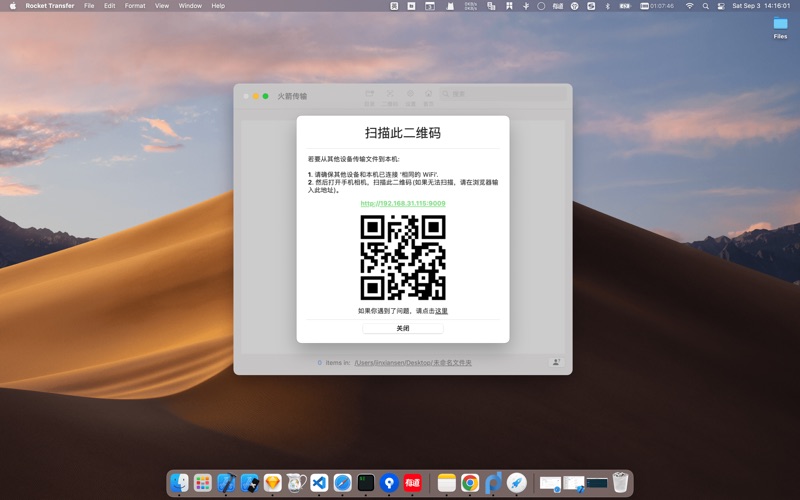Open Launchpad from the Dock
Viewport: 800px width, 500px height.
203,483
